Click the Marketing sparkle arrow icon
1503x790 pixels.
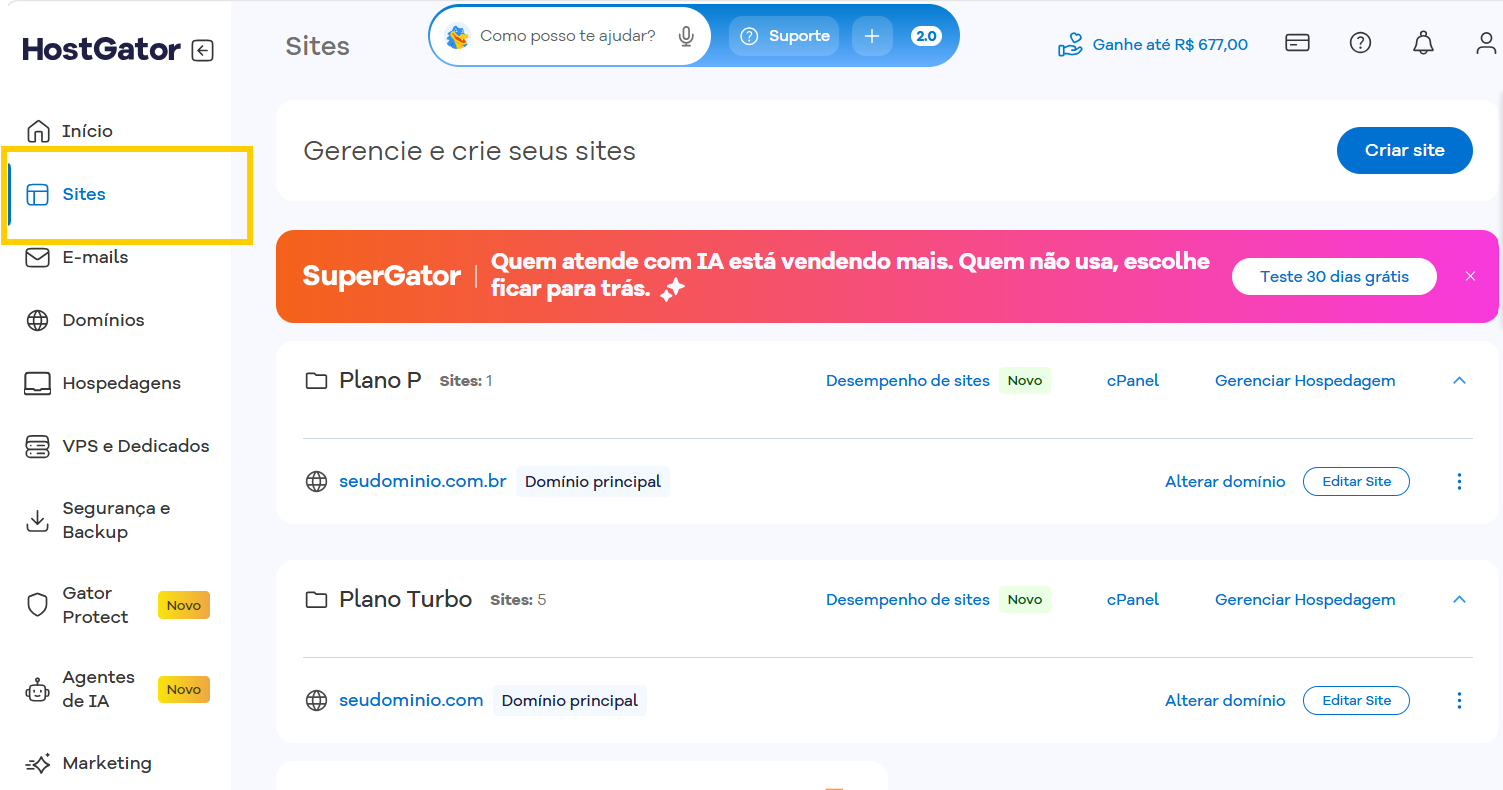[38, 764]
